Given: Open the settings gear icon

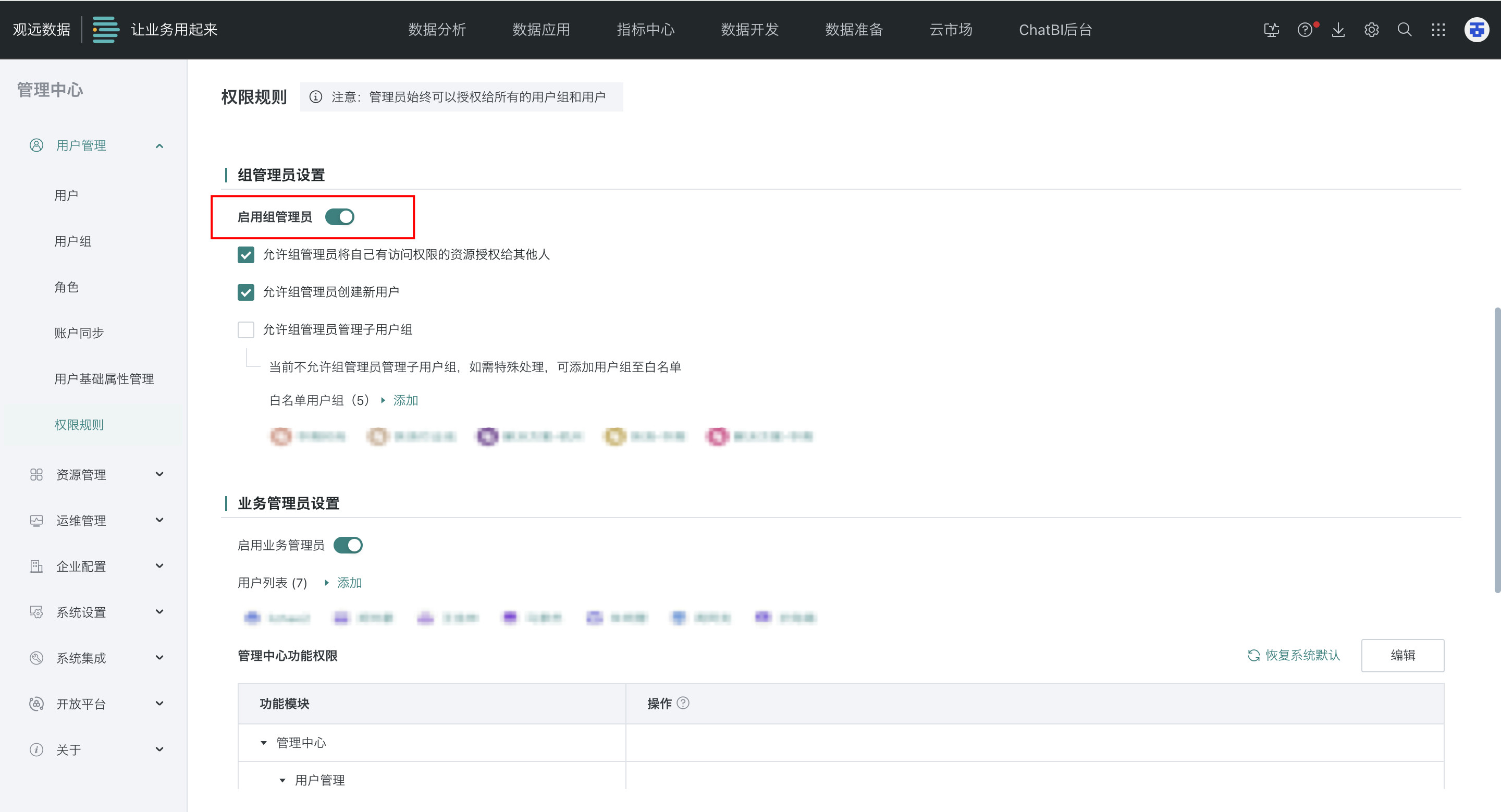Looking at the screenshot, I should point(1372,30).
